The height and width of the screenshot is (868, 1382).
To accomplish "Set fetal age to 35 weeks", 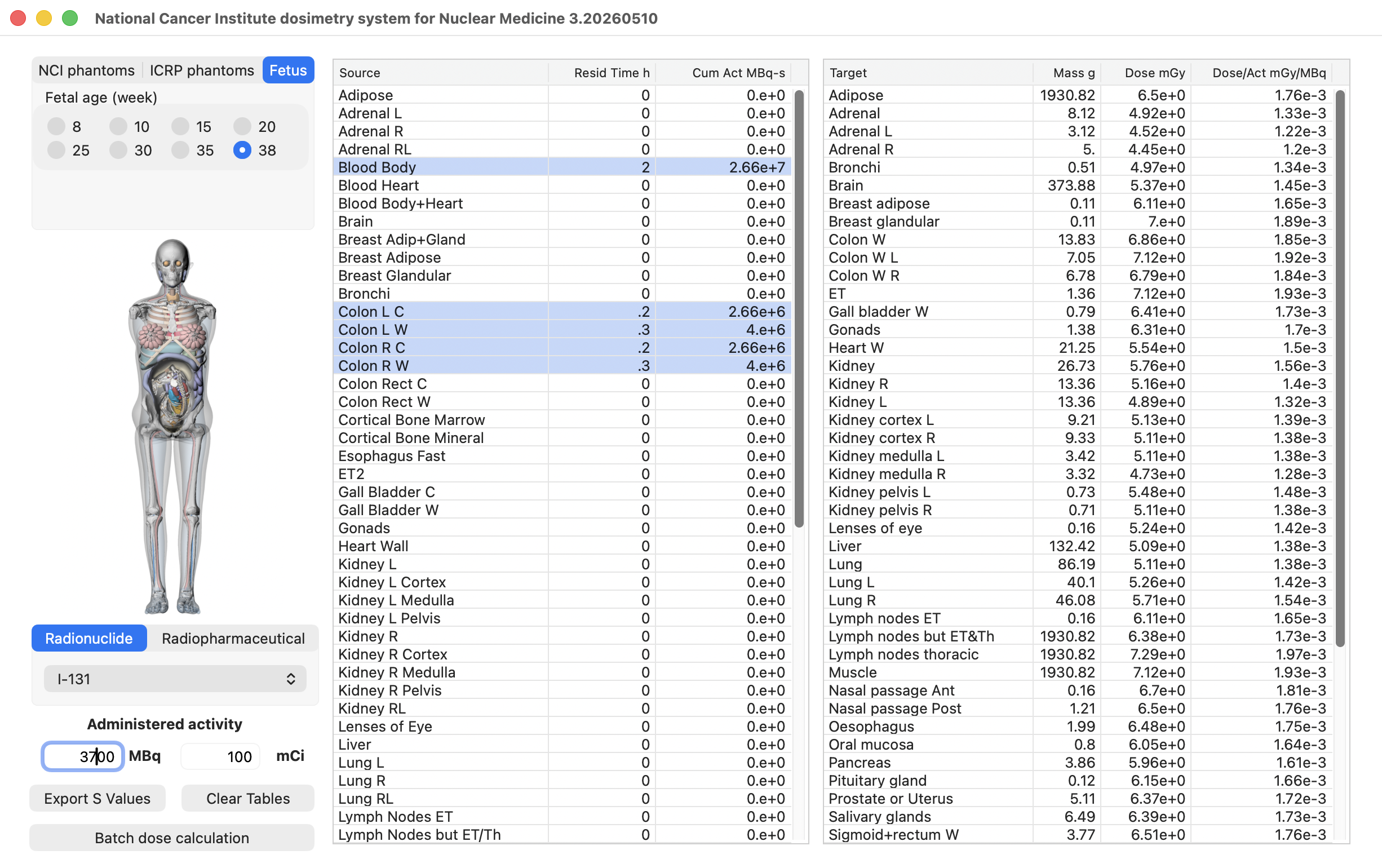I will (180, 150).
